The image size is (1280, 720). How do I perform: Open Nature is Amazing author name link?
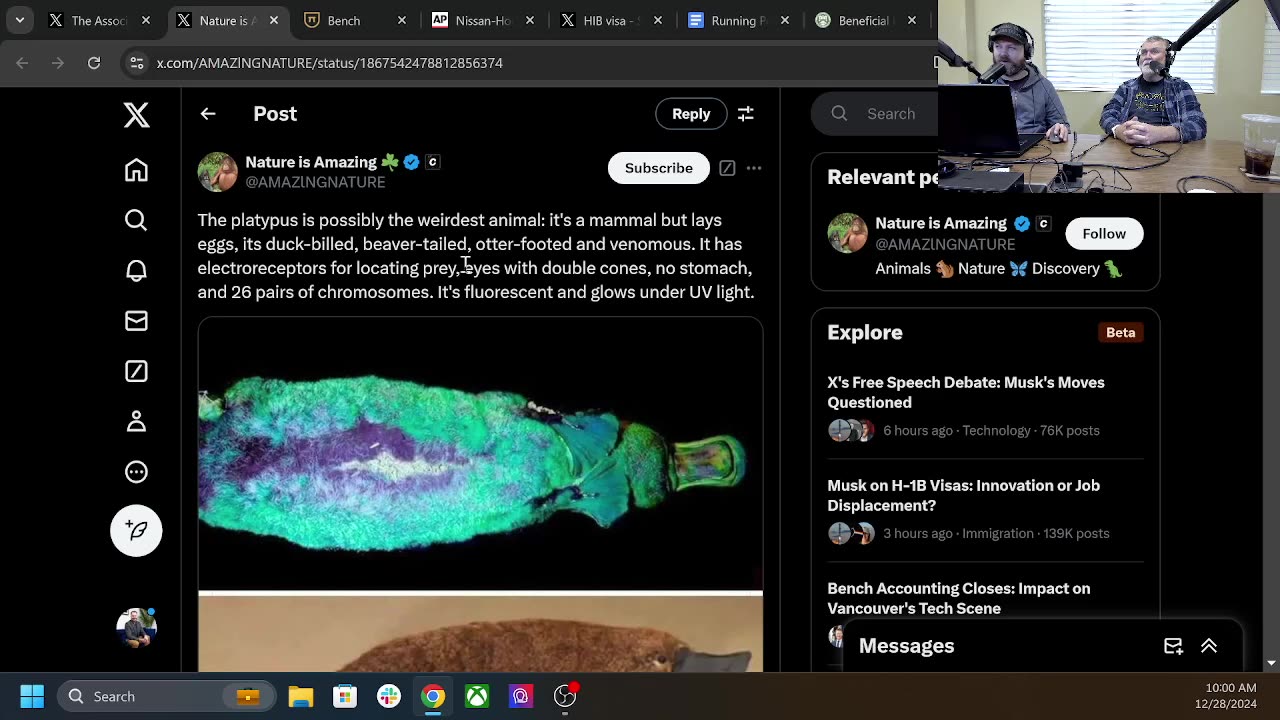click(311, 162)
